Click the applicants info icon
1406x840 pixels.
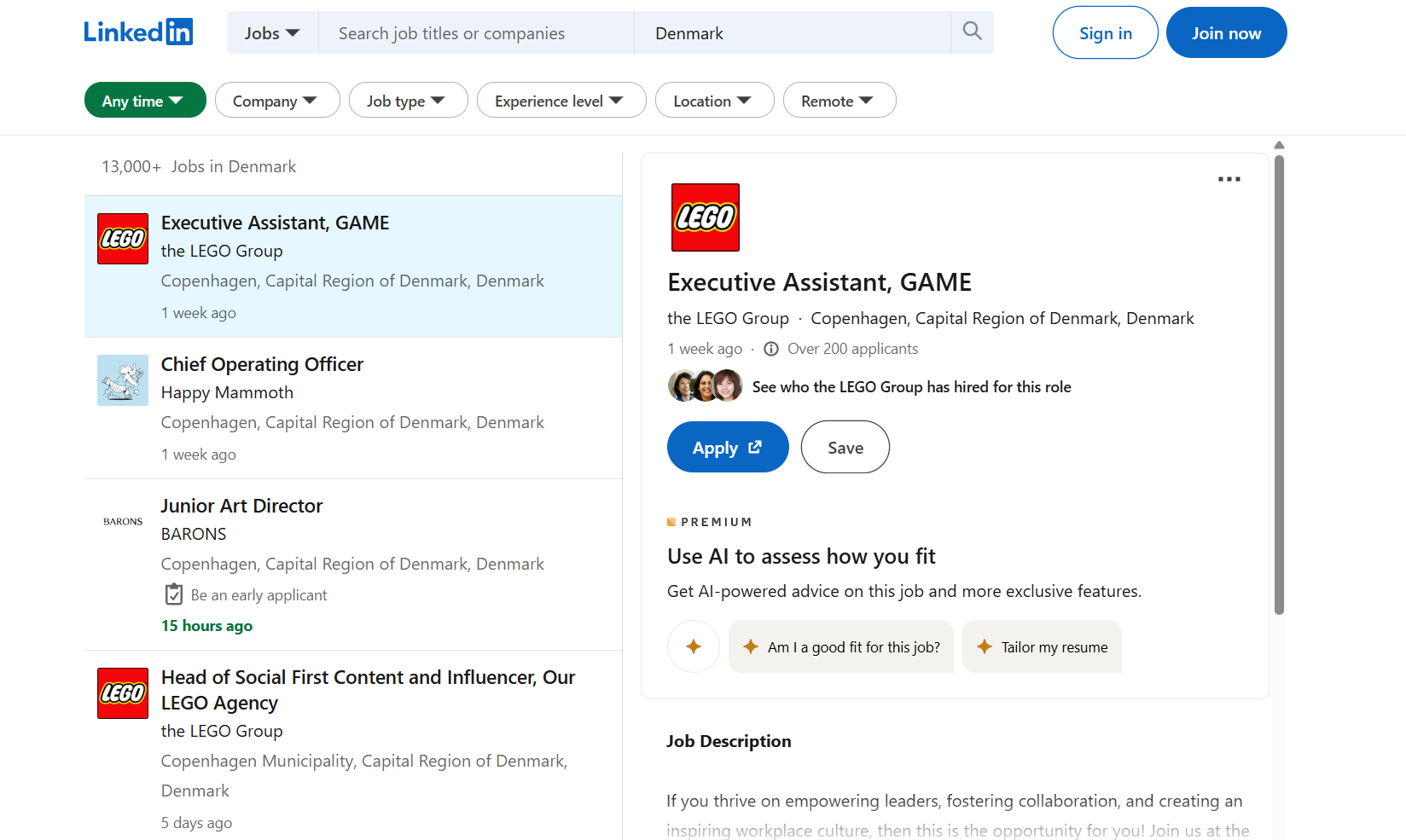click(771, 349)
